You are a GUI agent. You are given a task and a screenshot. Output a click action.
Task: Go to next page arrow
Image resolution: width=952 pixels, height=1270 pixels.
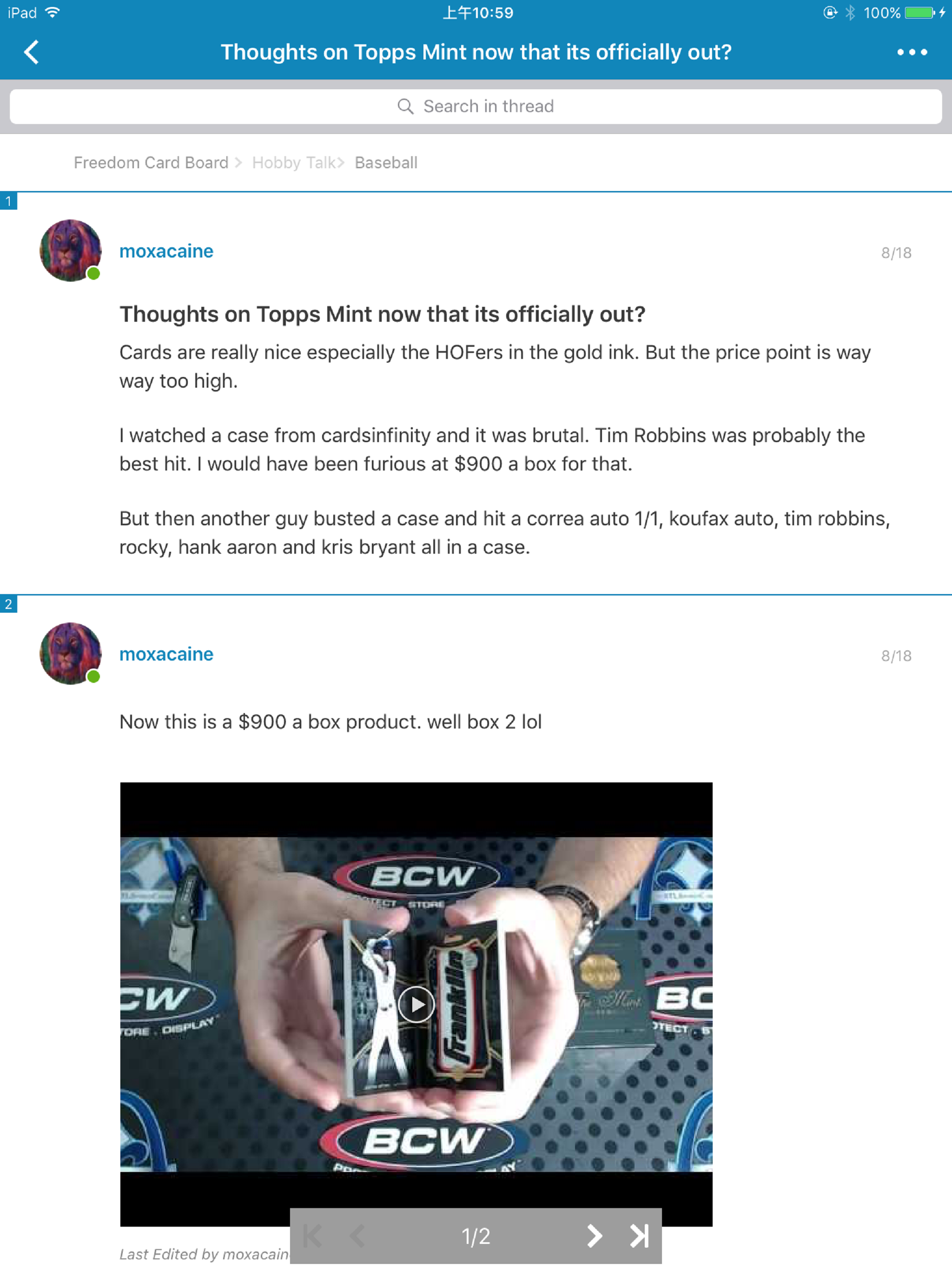pyautogui.click(x=594, y=1236)
